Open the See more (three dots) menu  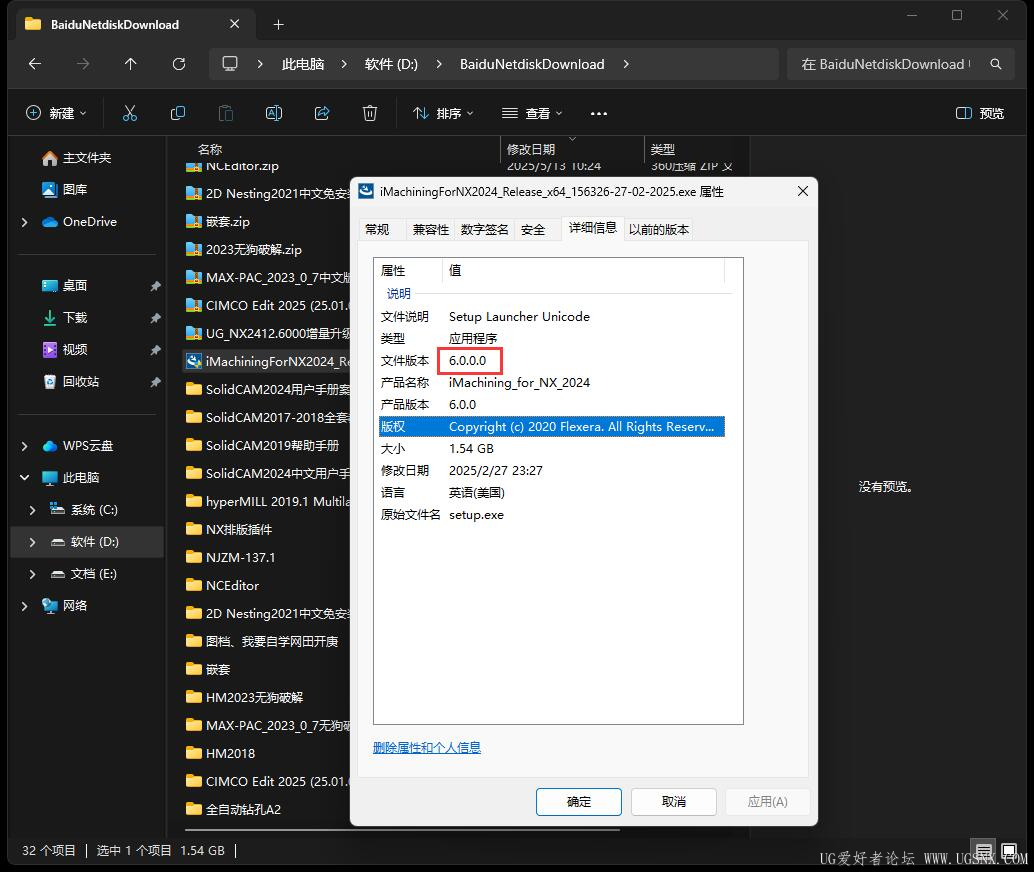coord(599,113)
